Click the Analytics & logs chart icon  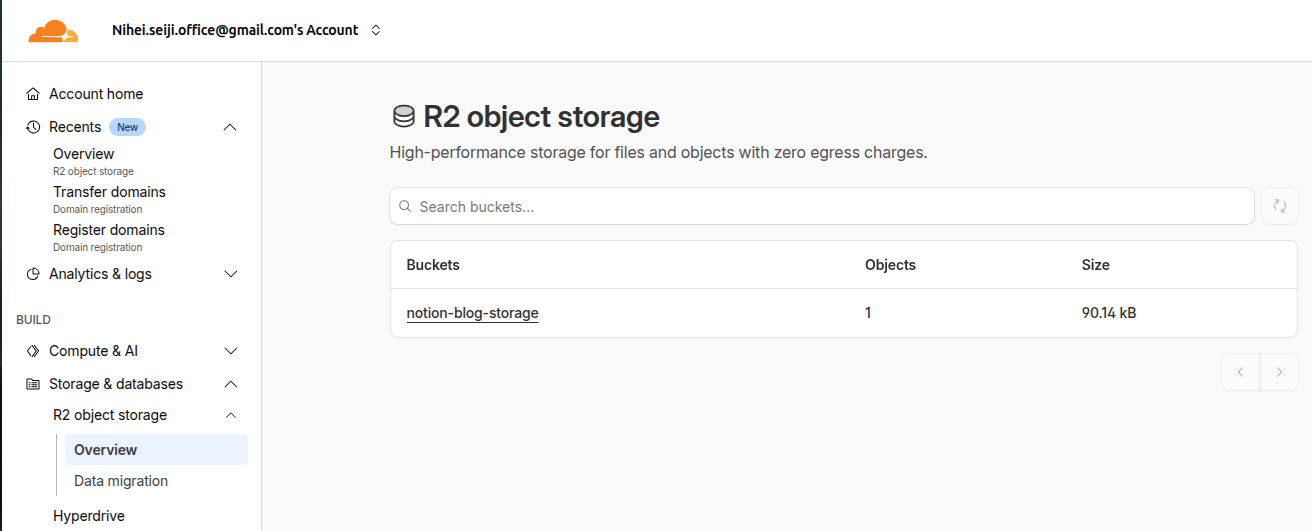click(33, 274)
